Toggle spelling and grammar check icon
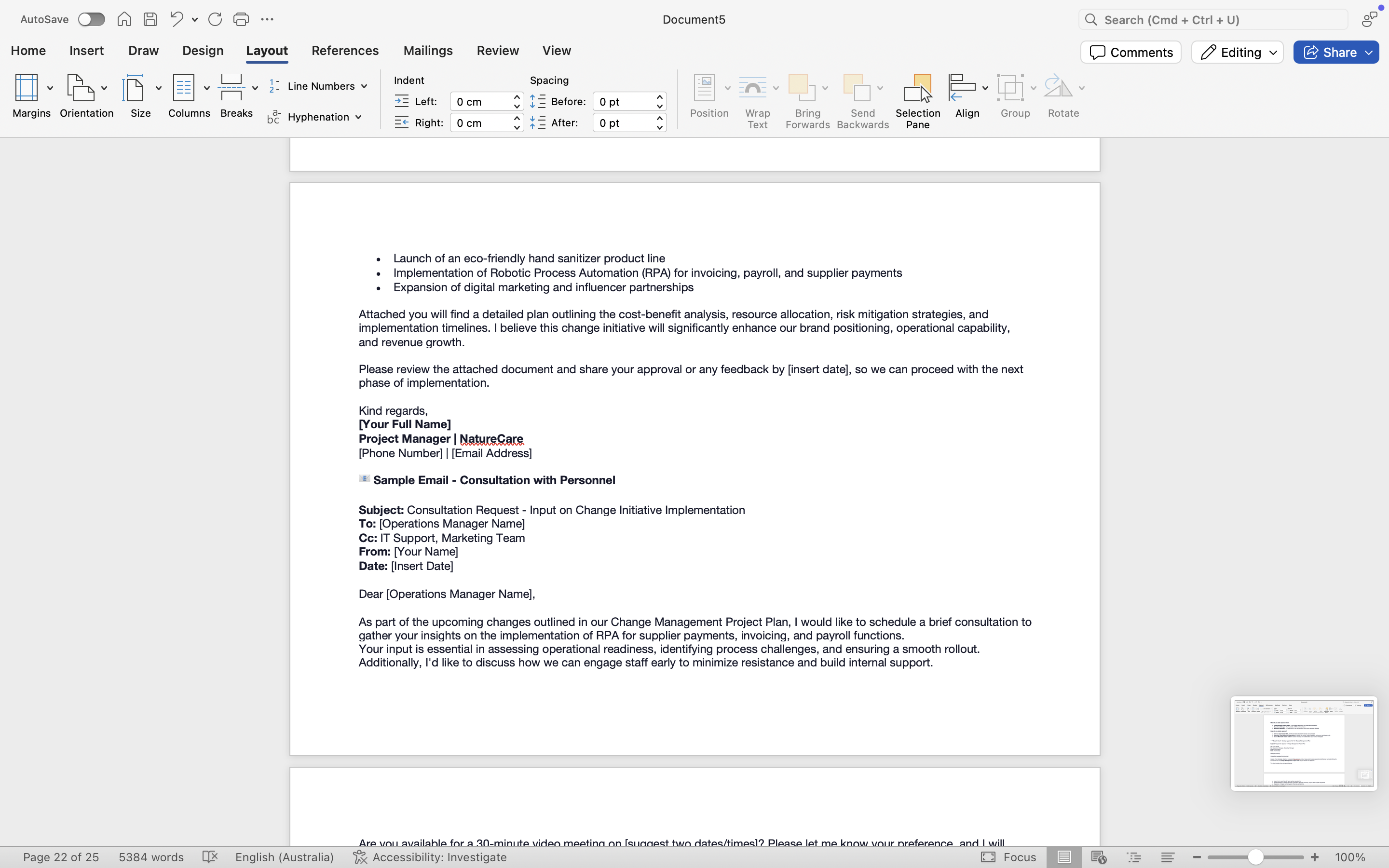Viewport: 1389px width, 868px height. coord(210,857)
